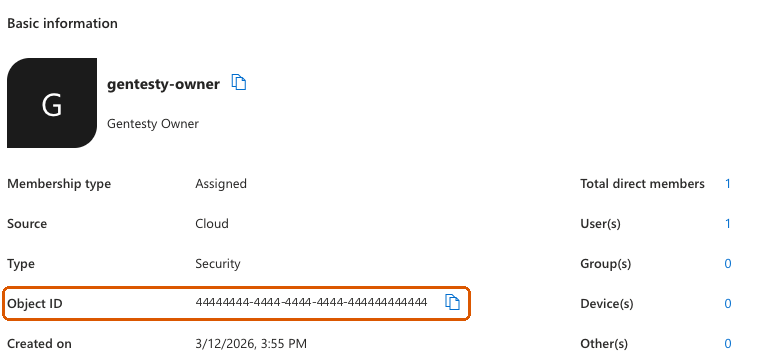Click the Security type value

pos(218,264)
